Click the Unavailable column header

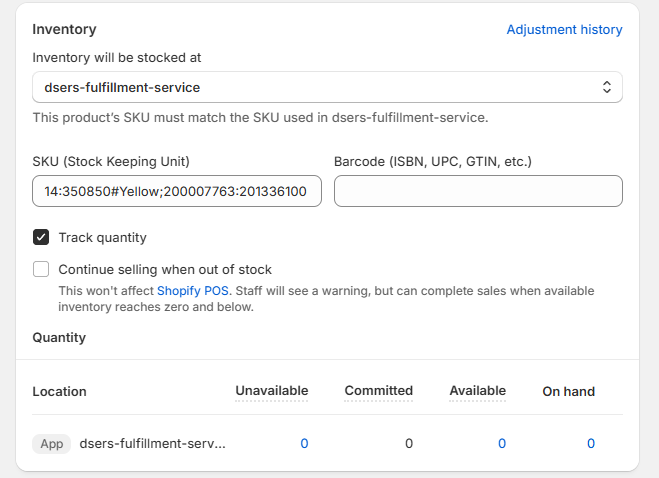272,391
